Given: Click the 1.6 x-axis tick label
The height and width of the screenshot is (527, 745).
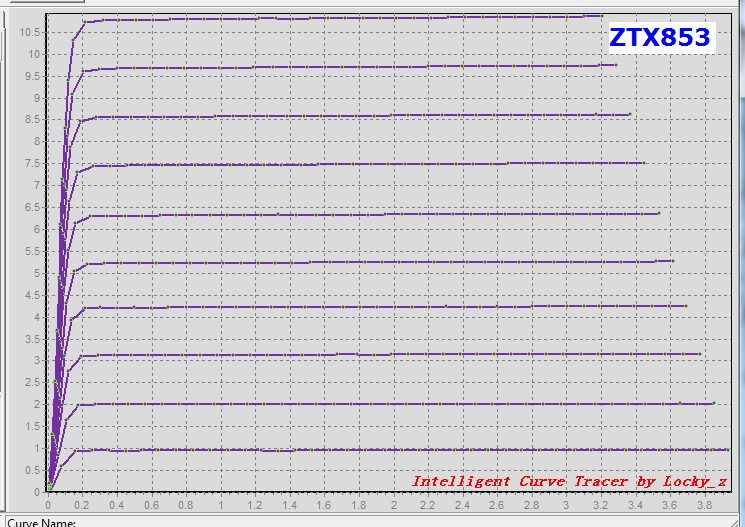Looking at the screenshot, I should pyautogui.click(x=324, y=505).
